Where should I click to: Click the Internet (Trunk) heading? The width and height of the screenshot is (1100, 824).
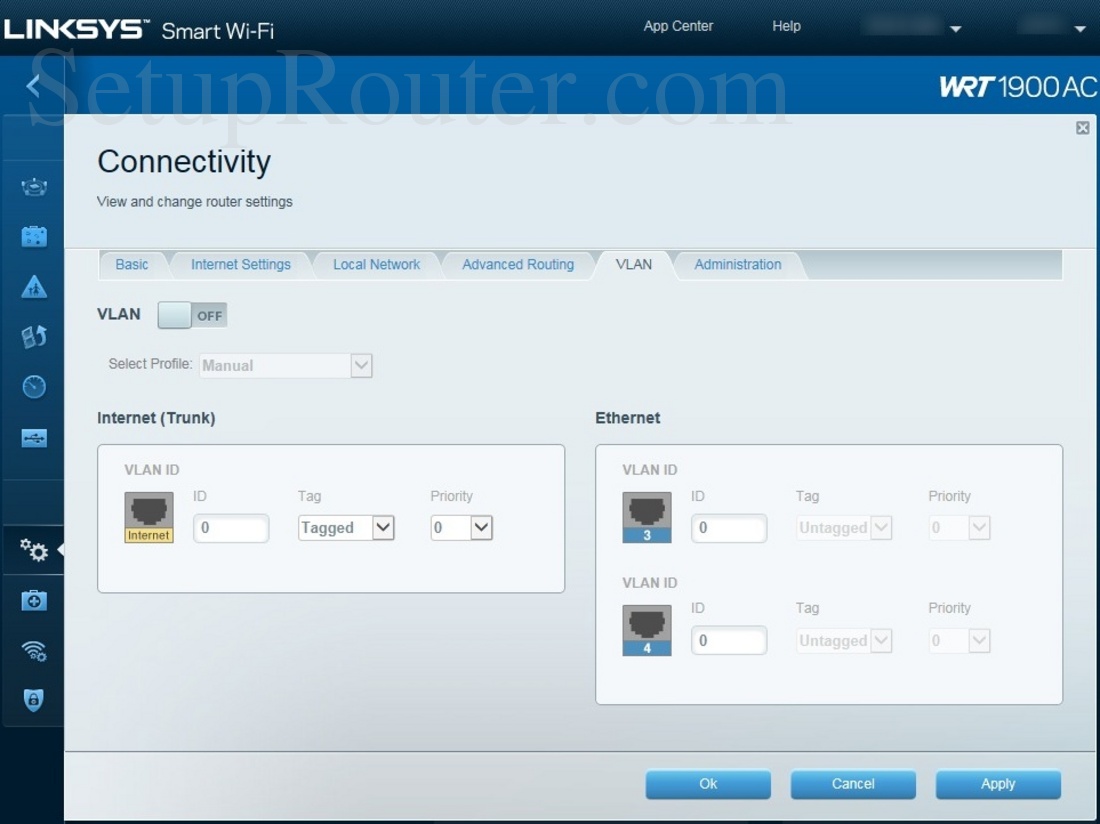156,418
